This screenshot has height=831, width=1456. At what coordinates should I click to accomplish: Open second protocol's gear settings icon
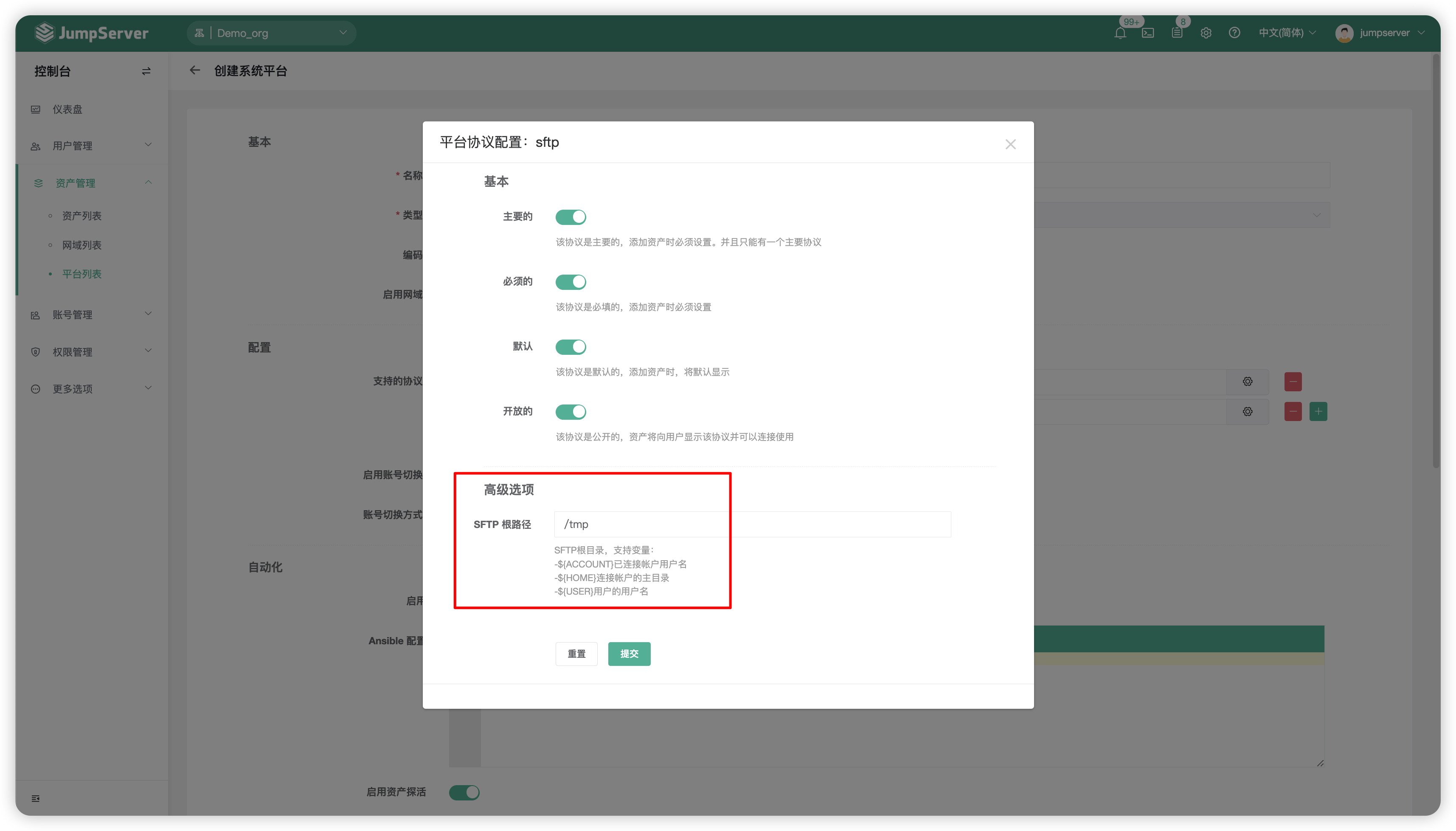(x=1247, y=412)
